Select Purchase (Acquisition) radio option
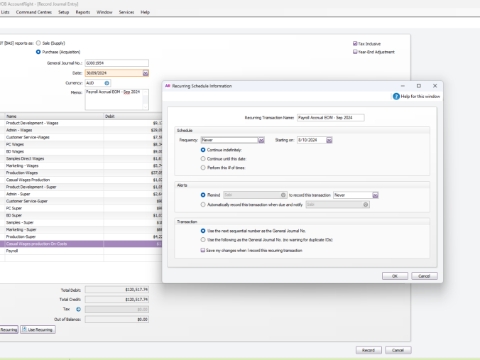This screenshot has width=480, height=360. tap(38, 52)
